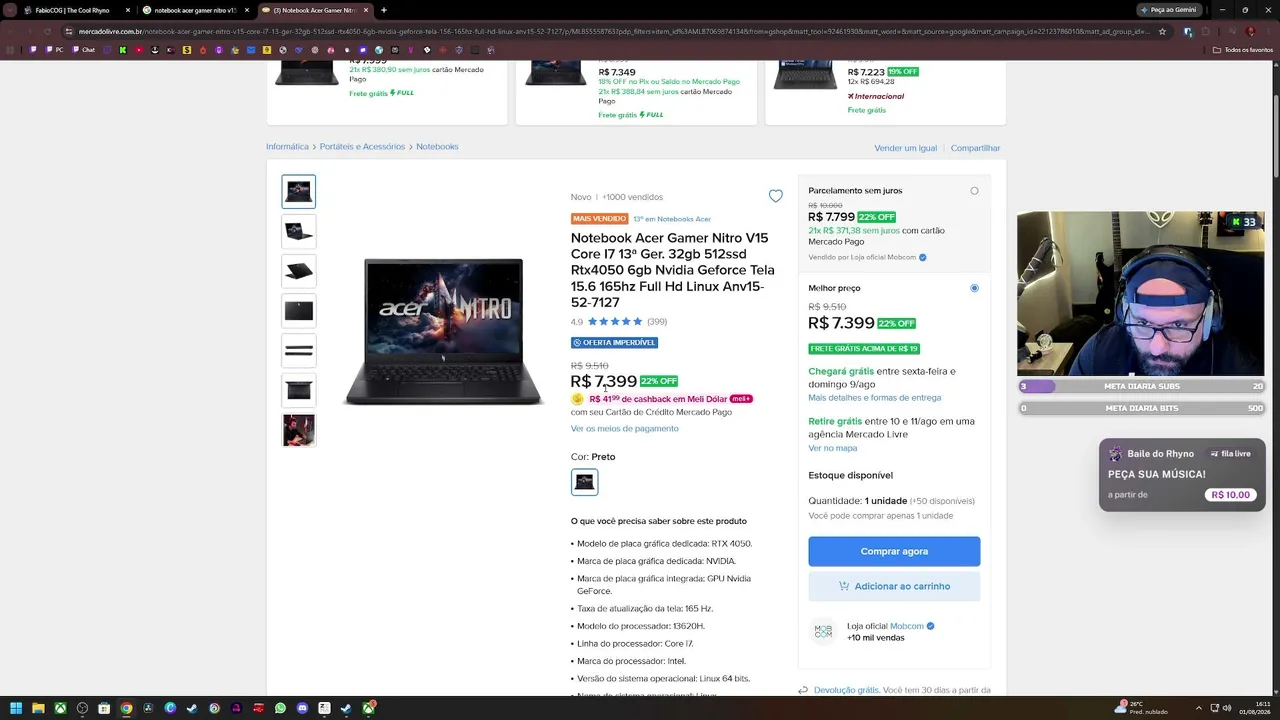
Task: Select the Preto color swatch
Action: [x=585, y=482]
